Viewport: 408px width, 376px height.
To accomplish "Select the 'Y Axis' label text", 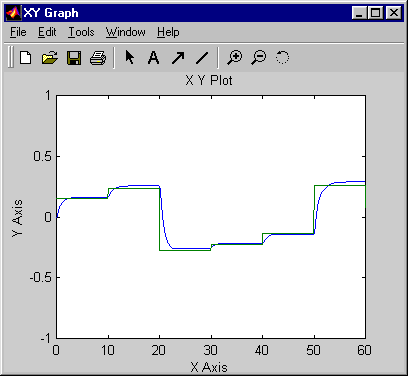I will pos(17,218).
